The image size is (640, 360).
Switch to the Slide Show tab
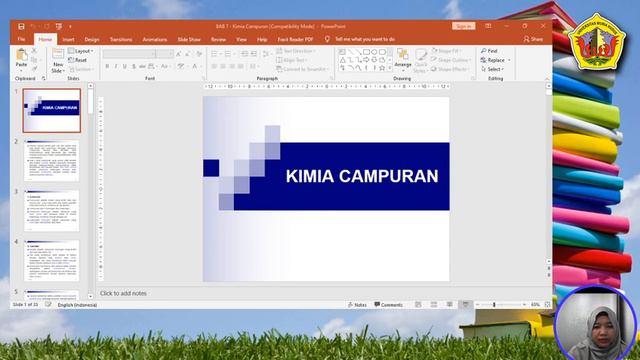[189, 39]
